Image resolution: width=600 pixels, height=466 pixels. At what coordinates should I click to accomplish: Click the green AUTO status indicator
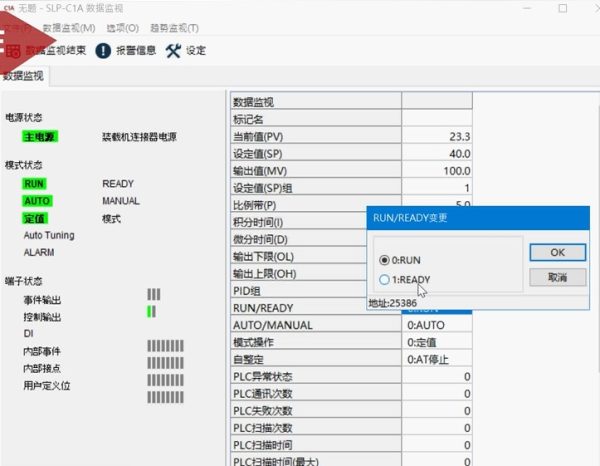(x=36, y=201)
